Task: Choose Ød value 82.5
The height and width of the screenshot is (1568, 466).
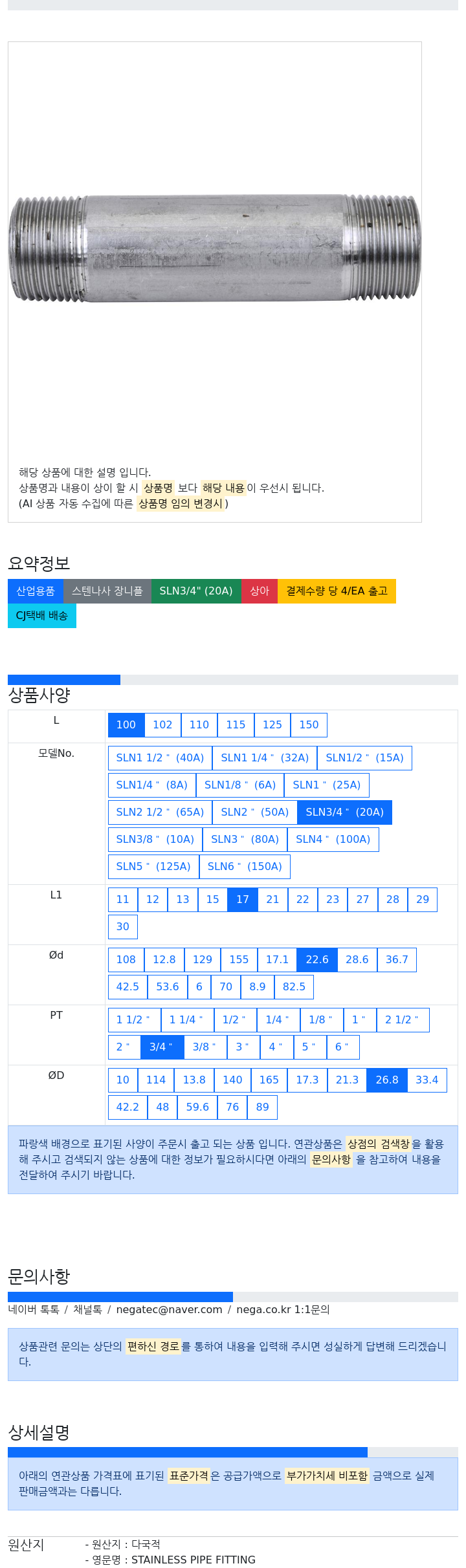Action: (294, 987)
